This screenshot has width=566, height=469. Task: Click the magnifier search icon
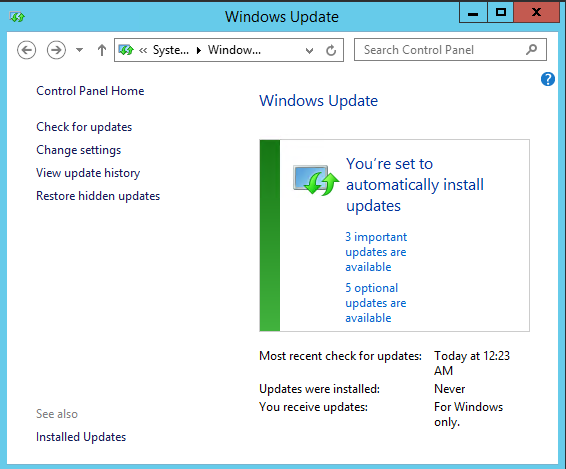coord(531,49)
